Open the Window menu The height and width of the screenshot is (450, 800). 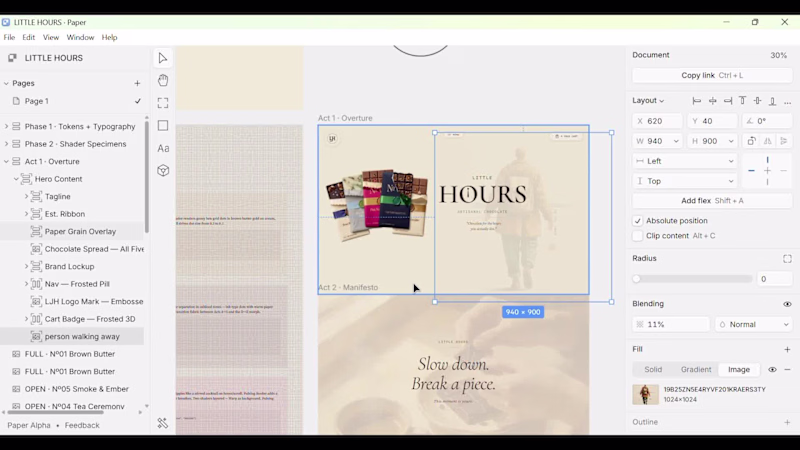tap(80, 37)
